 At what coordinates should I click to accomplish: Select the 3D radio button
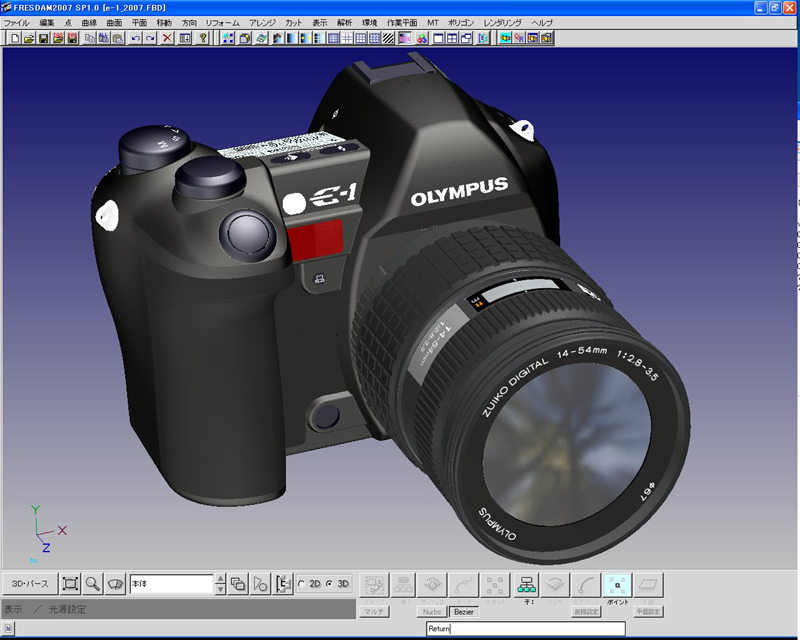330,584
